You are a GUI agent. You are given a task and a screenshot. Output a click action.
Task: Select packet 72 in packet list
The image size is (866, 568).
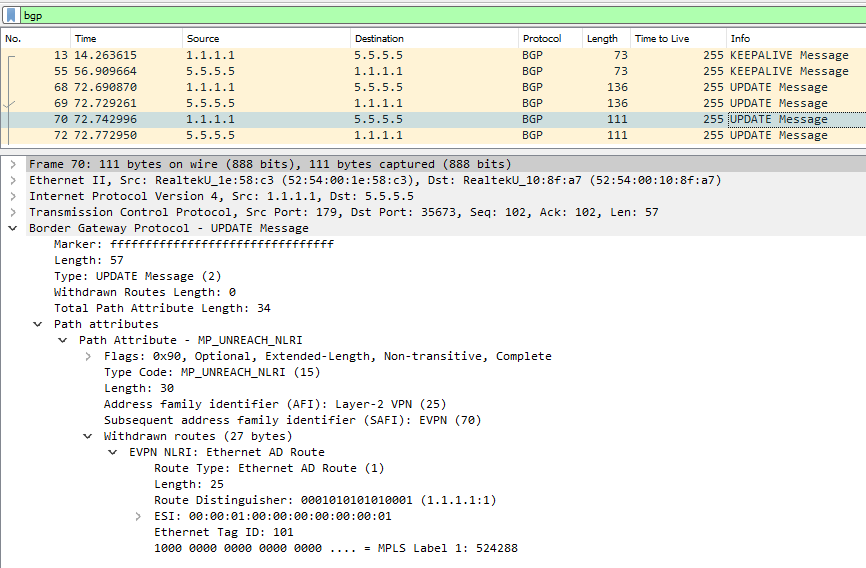click(x=400, y=135)
